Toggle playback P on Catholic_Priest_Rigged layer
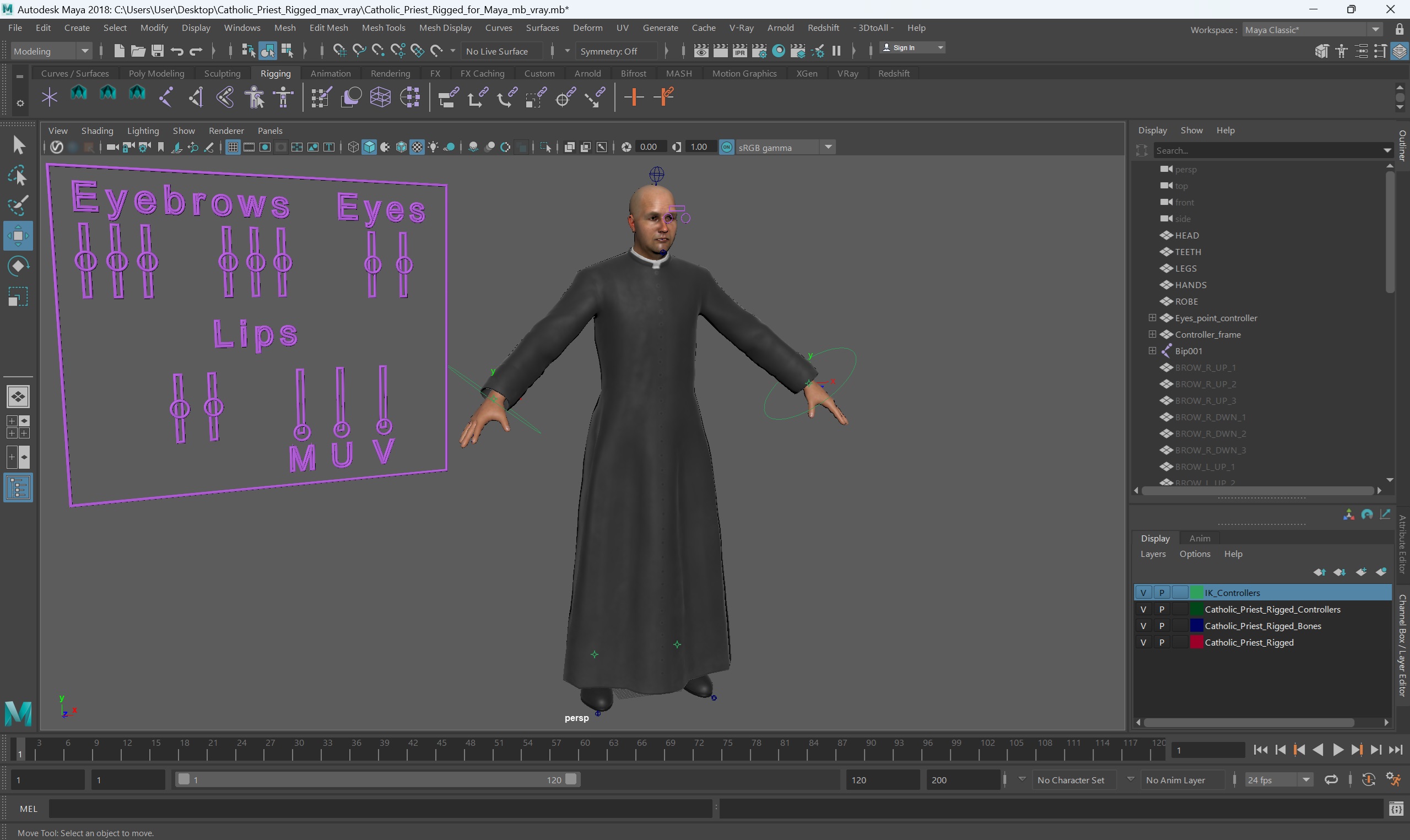The width and height of the screenshot is (1410, 840). 1162,642
